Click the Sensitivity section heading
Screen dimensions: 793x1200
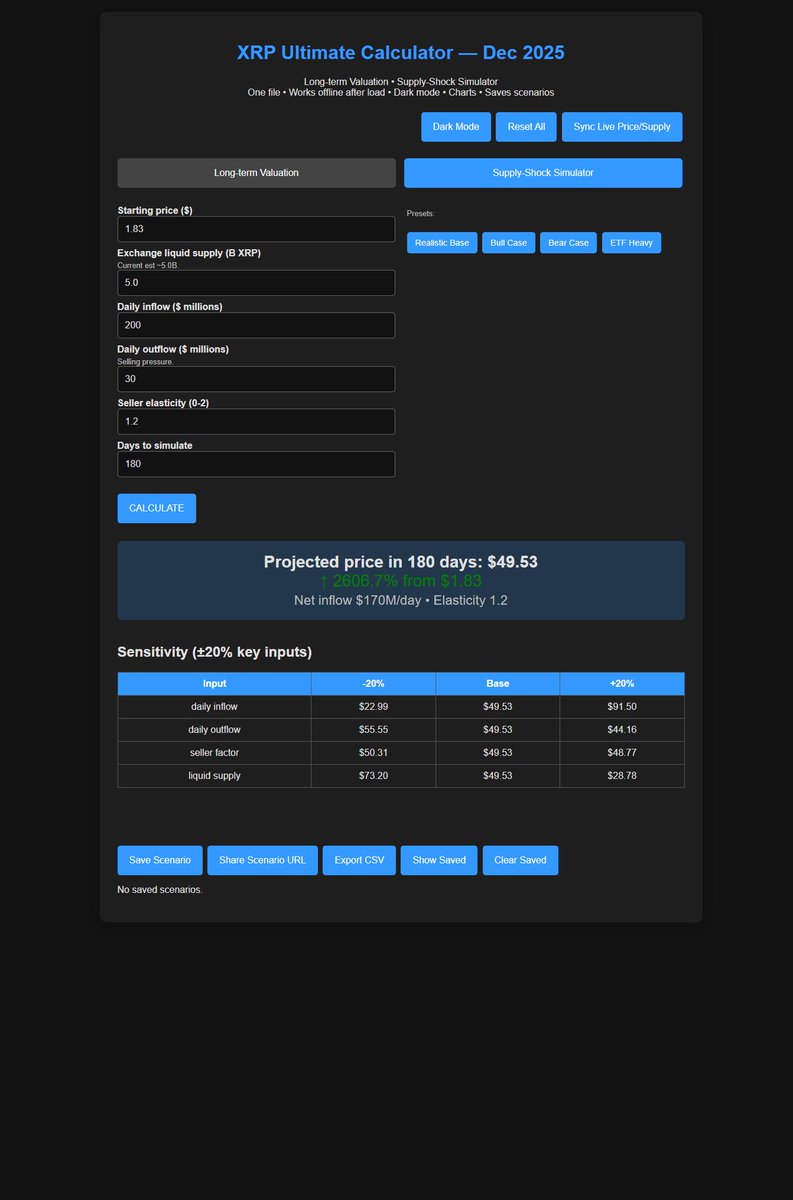coord(215,653)
